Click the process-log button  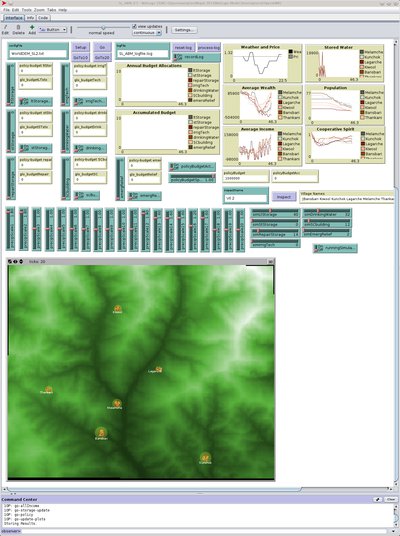tap(209, 48)
